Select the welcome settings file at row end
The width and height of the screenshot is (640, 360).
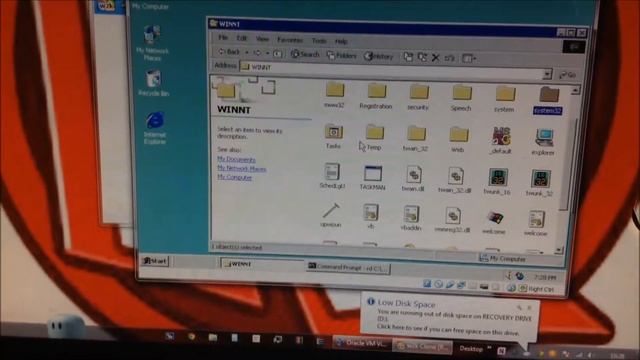536,223
